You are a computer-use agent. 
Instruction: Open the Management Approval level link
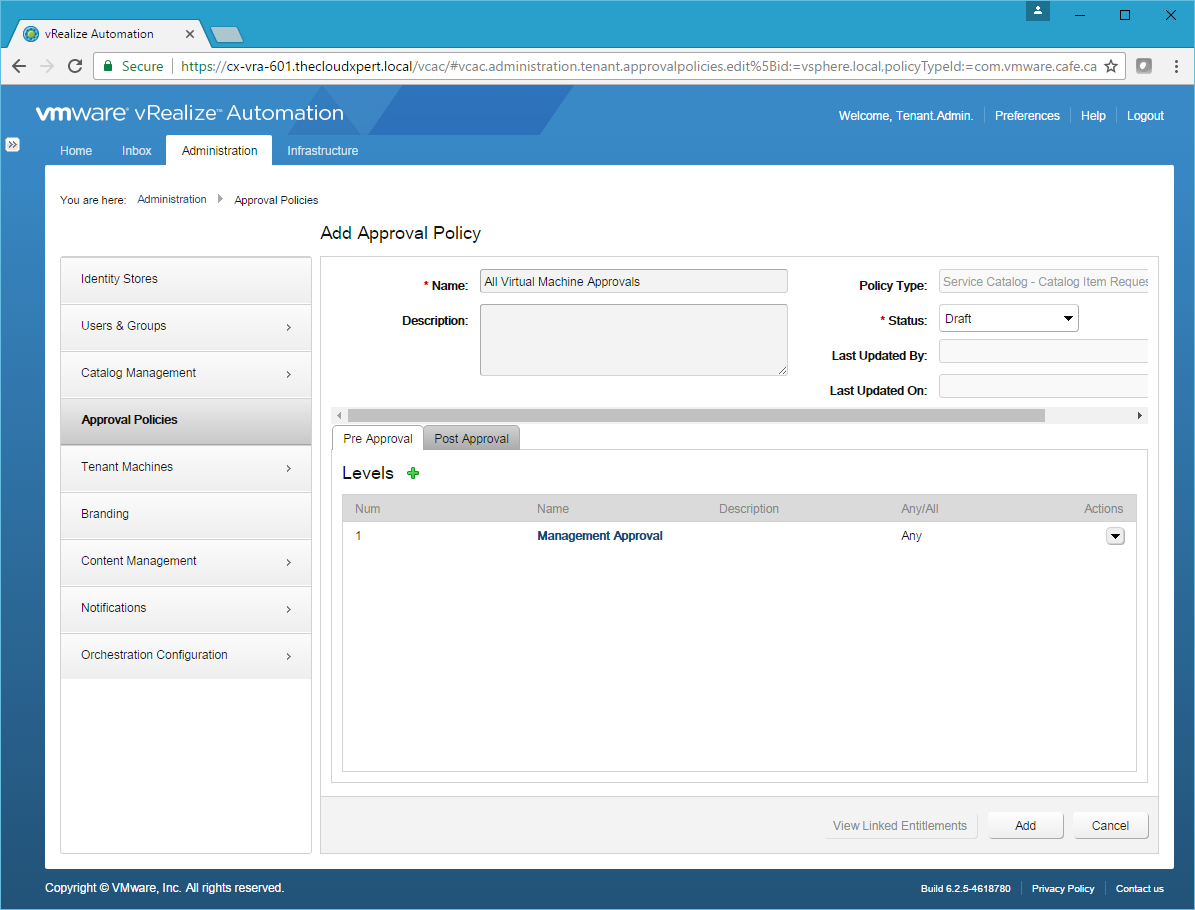click(600, 536)
